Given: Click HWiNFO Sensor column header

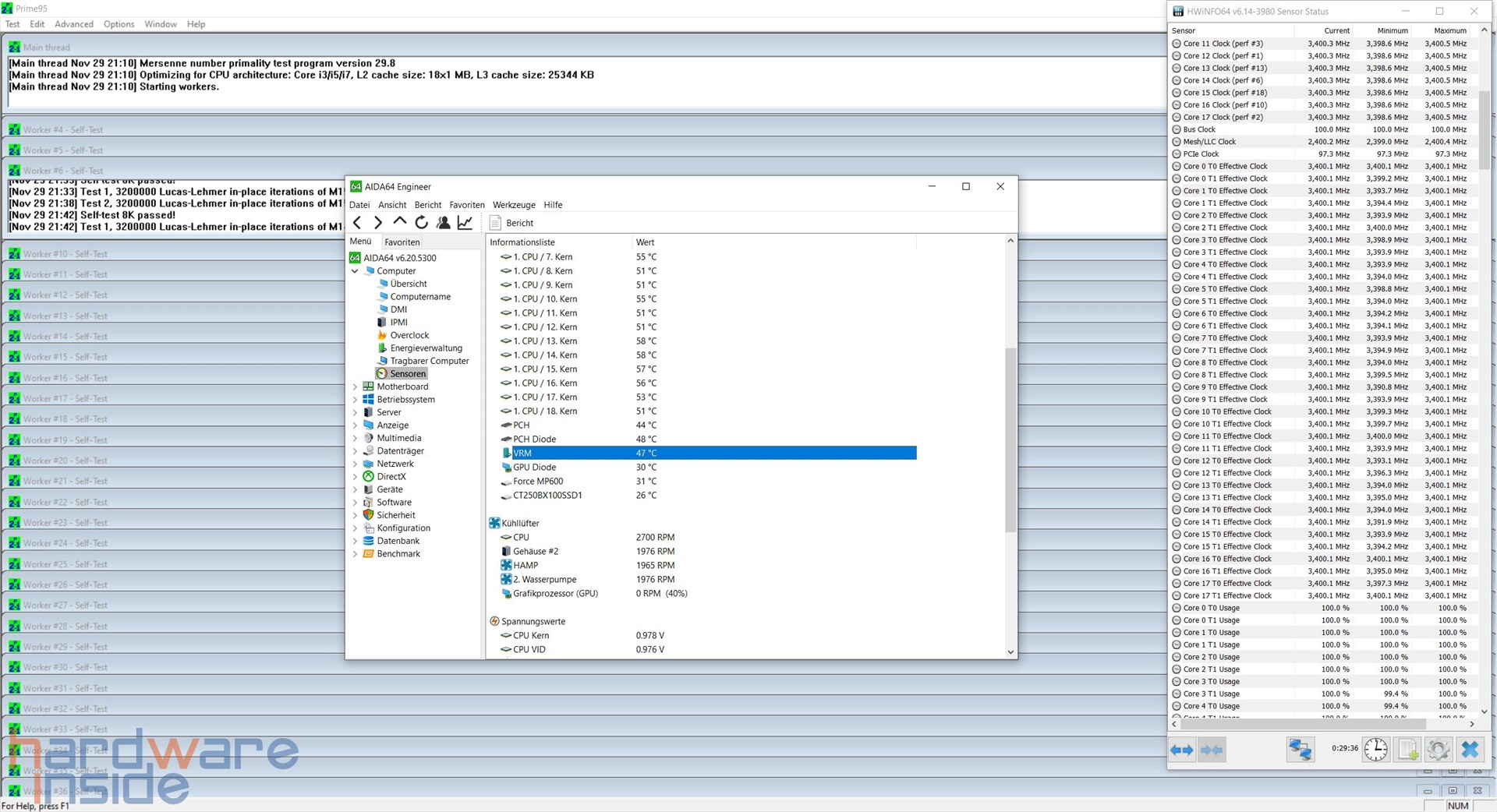Looking at the screenshot, I should tap(1231, 30).
